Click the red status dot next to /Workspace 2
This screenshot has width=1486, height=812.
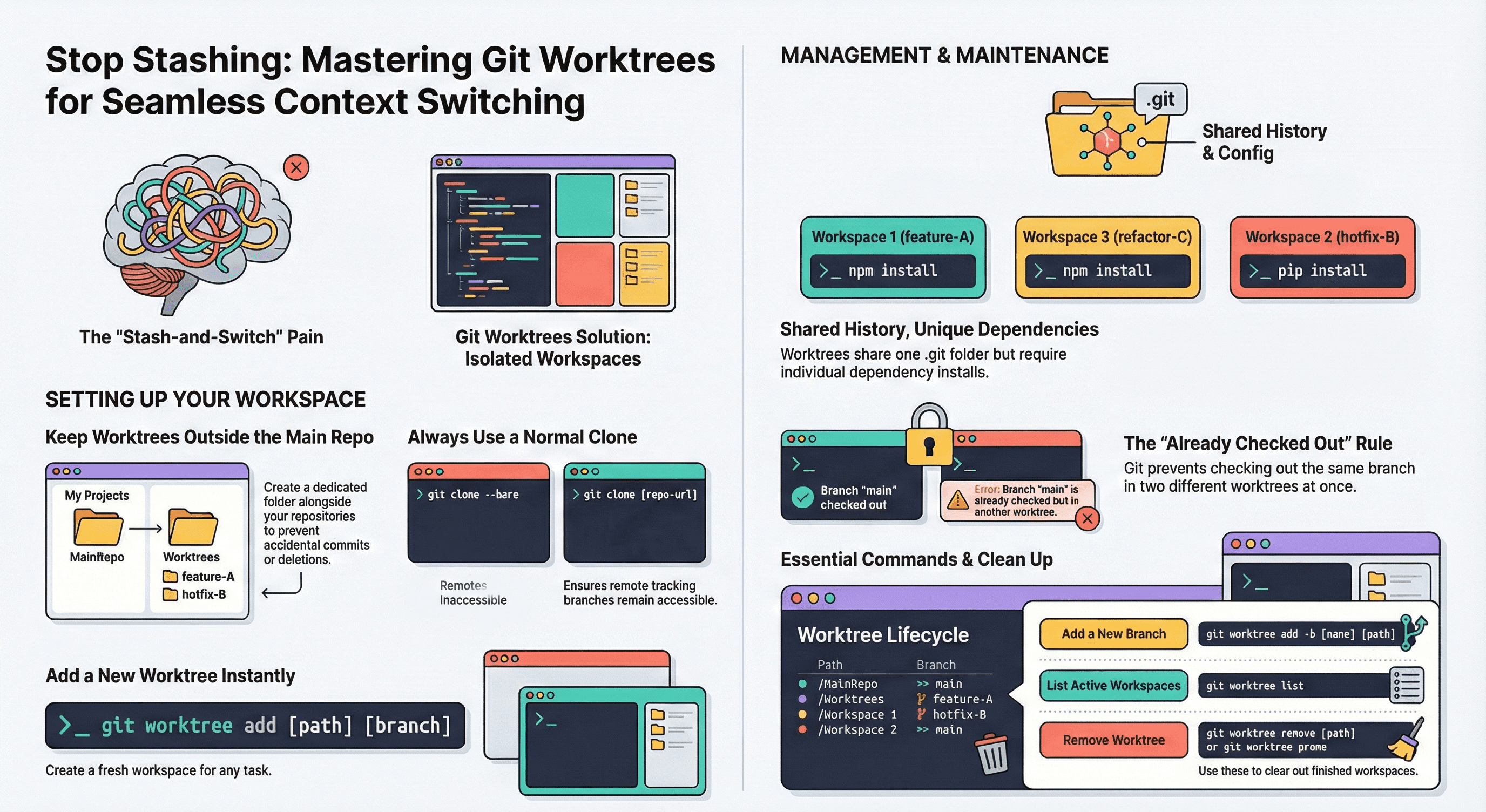click(802, 728)
